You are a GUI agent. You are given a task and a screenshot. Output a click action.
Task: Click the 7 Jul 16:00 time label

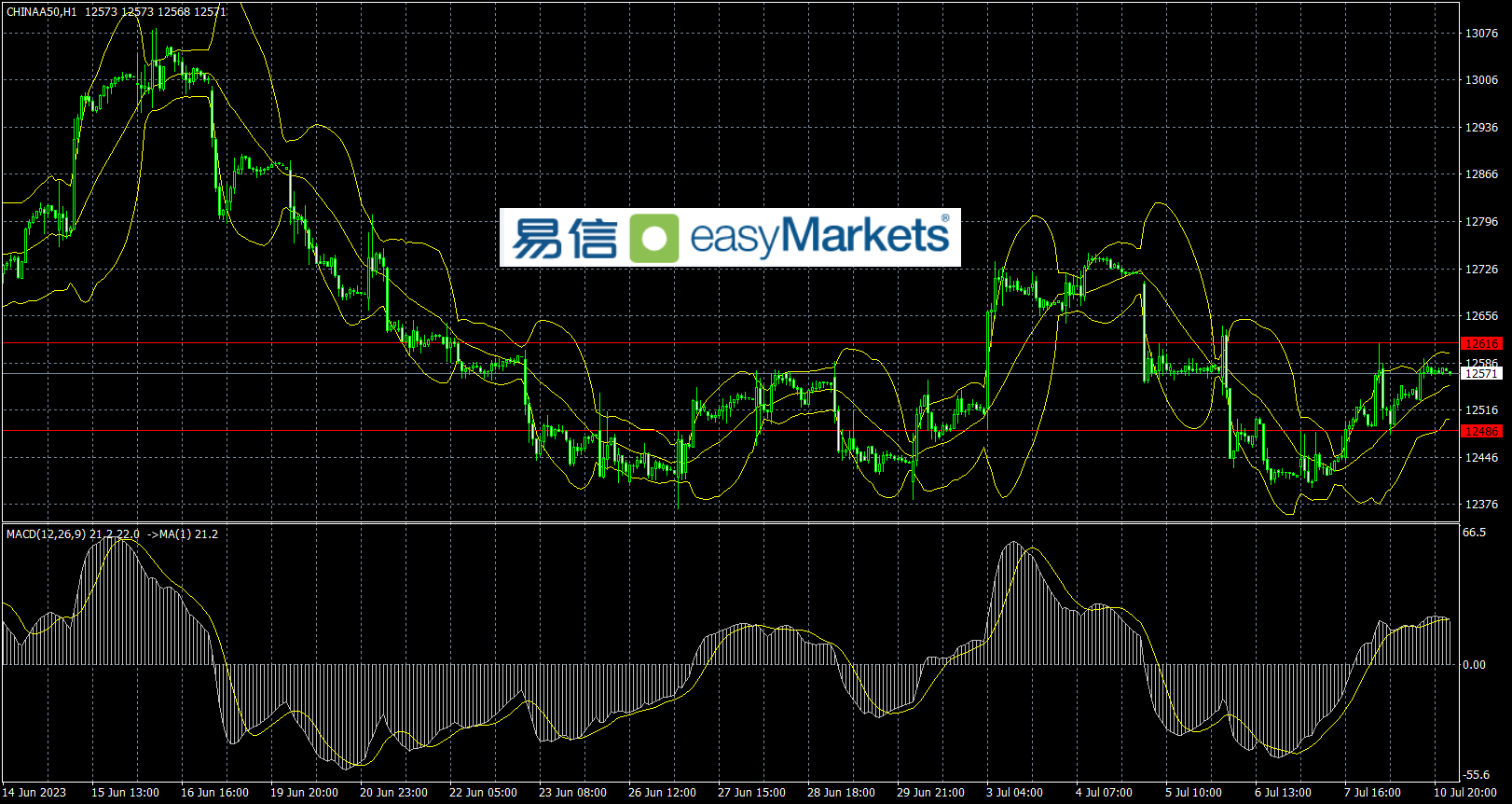(x=1372, y=793)
